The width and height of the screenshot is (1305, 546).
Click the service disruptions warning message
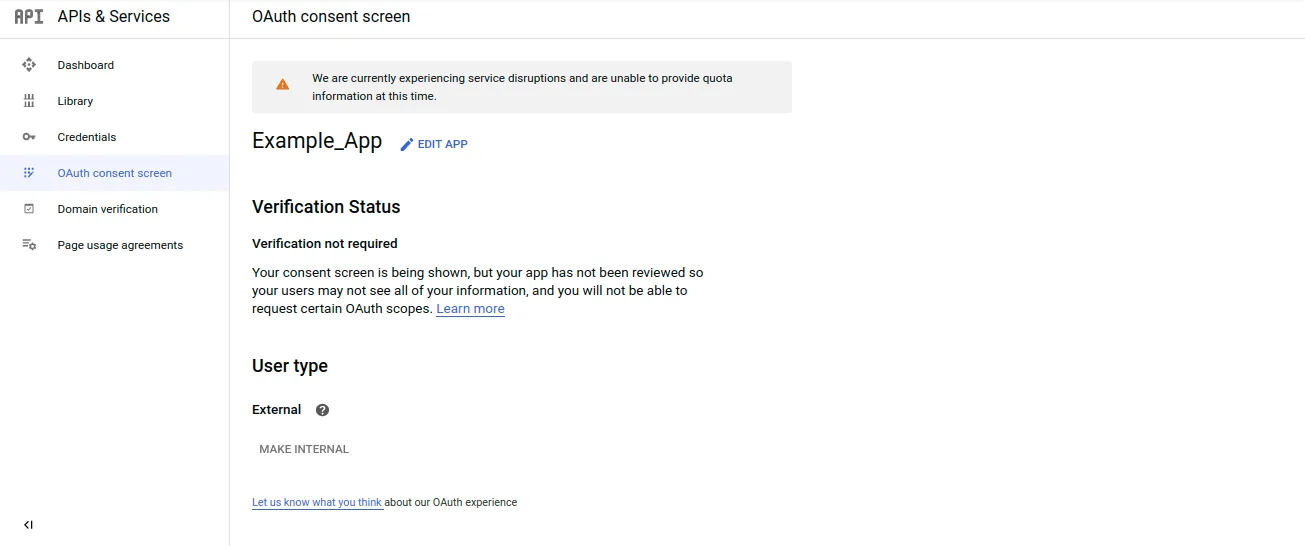pyautogui.click(x=522, y=87)
